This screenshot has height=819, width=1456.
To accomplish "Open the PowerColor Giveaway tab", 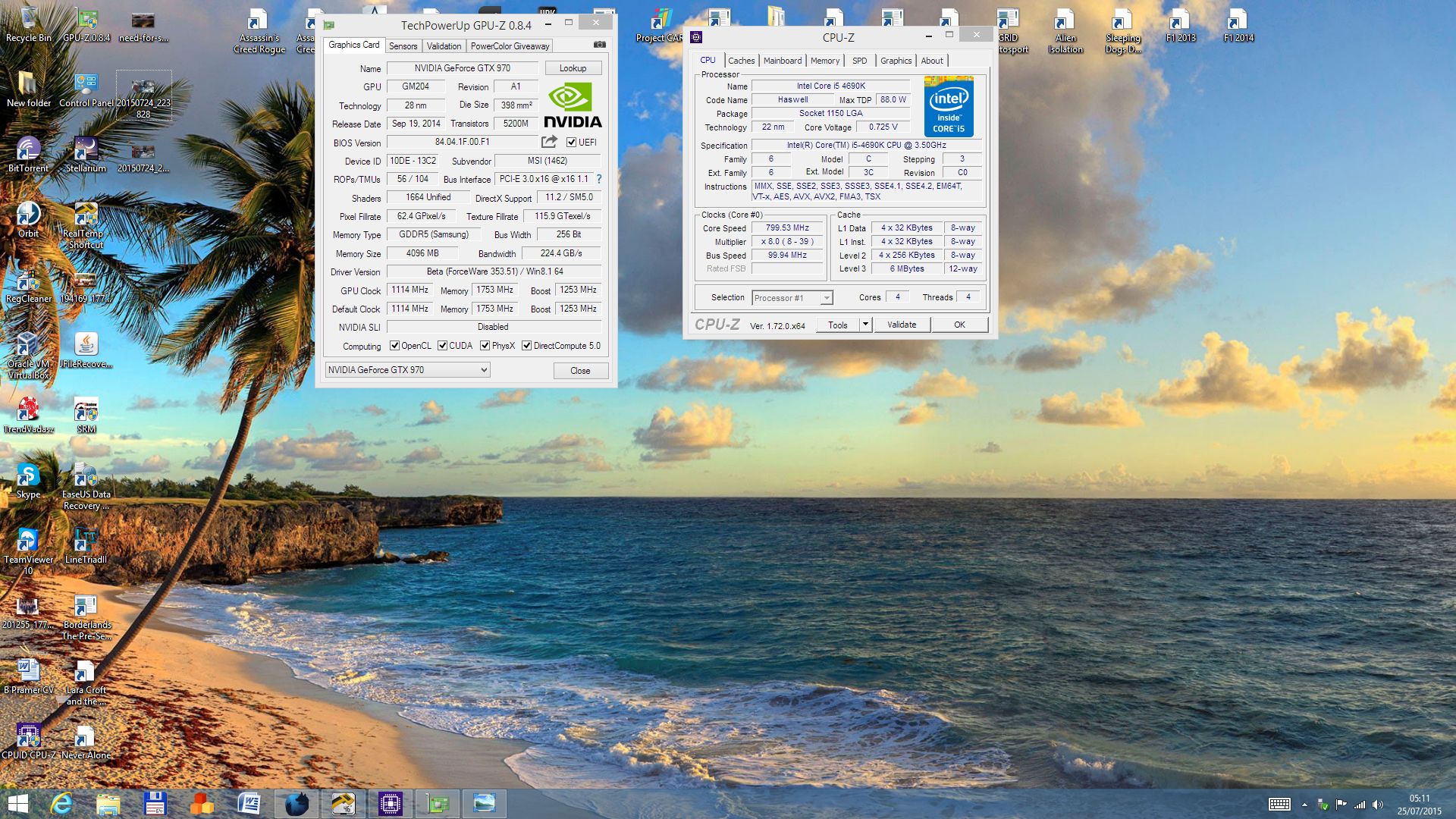I will [510, 46].
